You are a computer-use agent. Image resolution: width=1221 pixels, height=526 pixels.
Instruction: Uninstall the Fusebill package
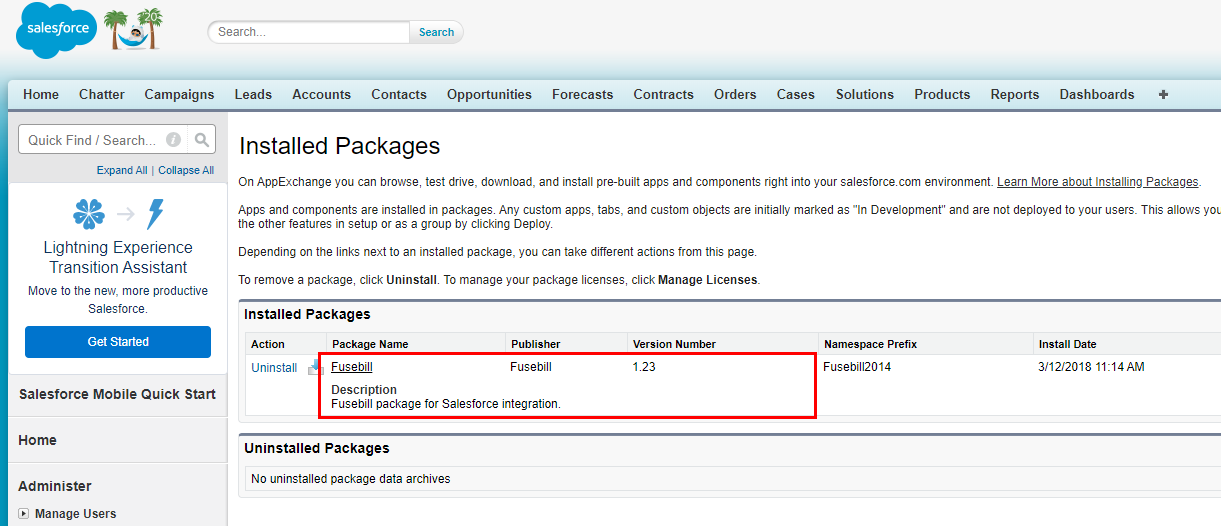coord(274,367)
